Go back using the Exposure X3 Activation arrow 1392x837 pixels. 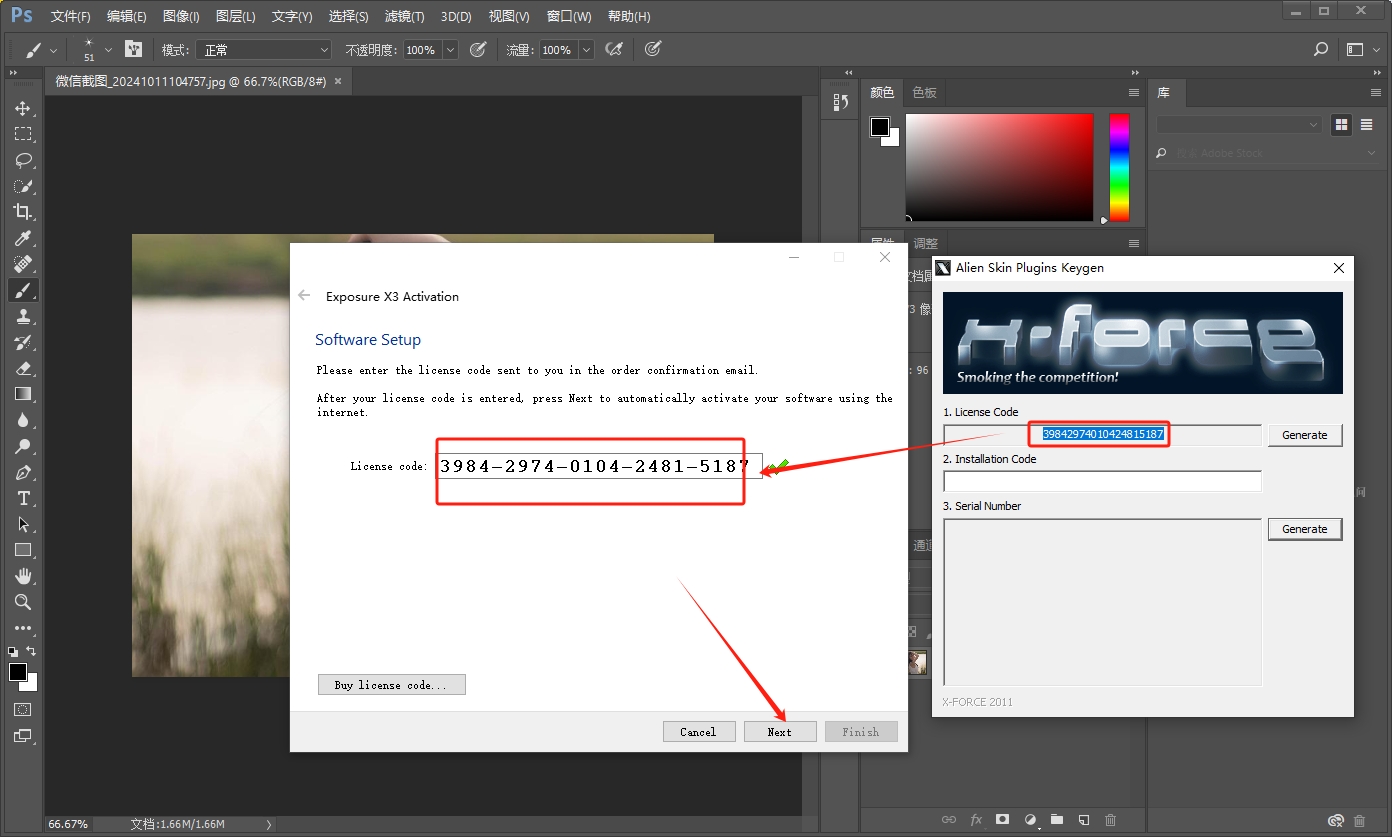(x=305, y=296)
